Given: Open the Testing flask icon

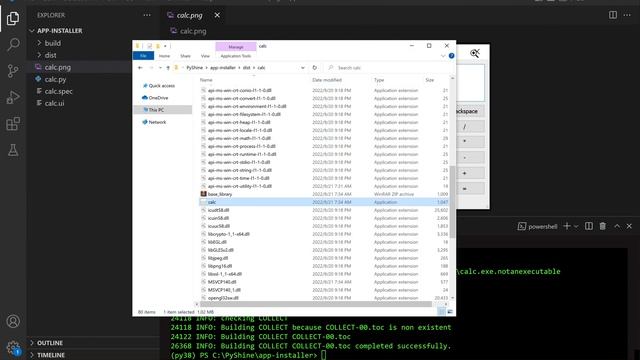Looking at the screenshot, I should click(13, 150).
